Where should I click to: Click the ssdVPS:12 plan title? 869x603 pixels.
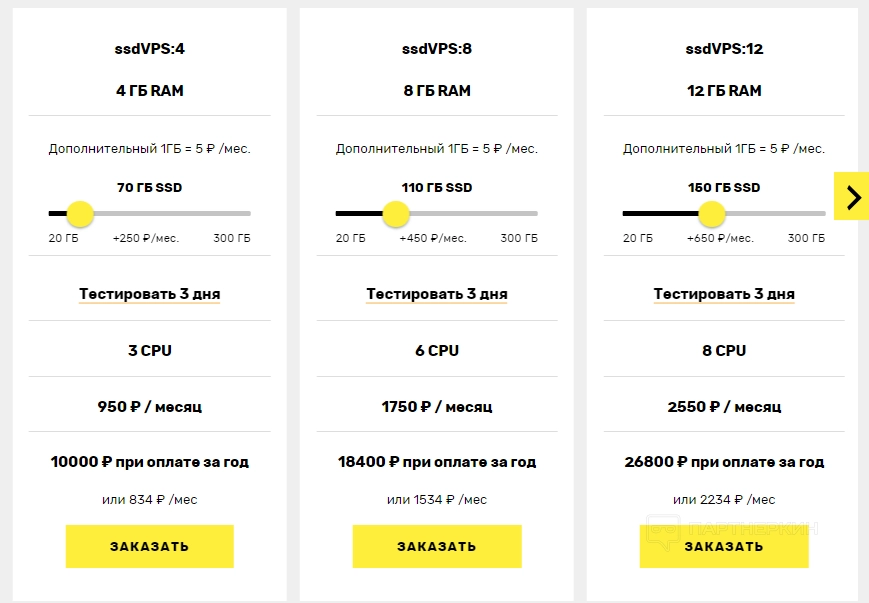[724, 48]
